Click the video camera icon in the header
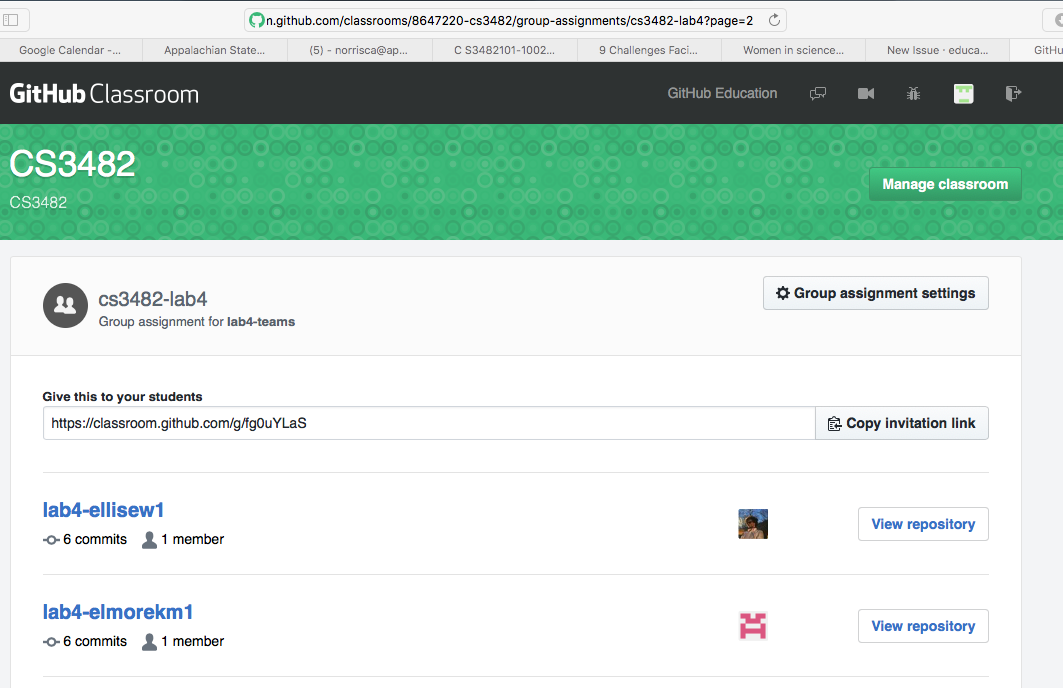 [x=865, y=93]
